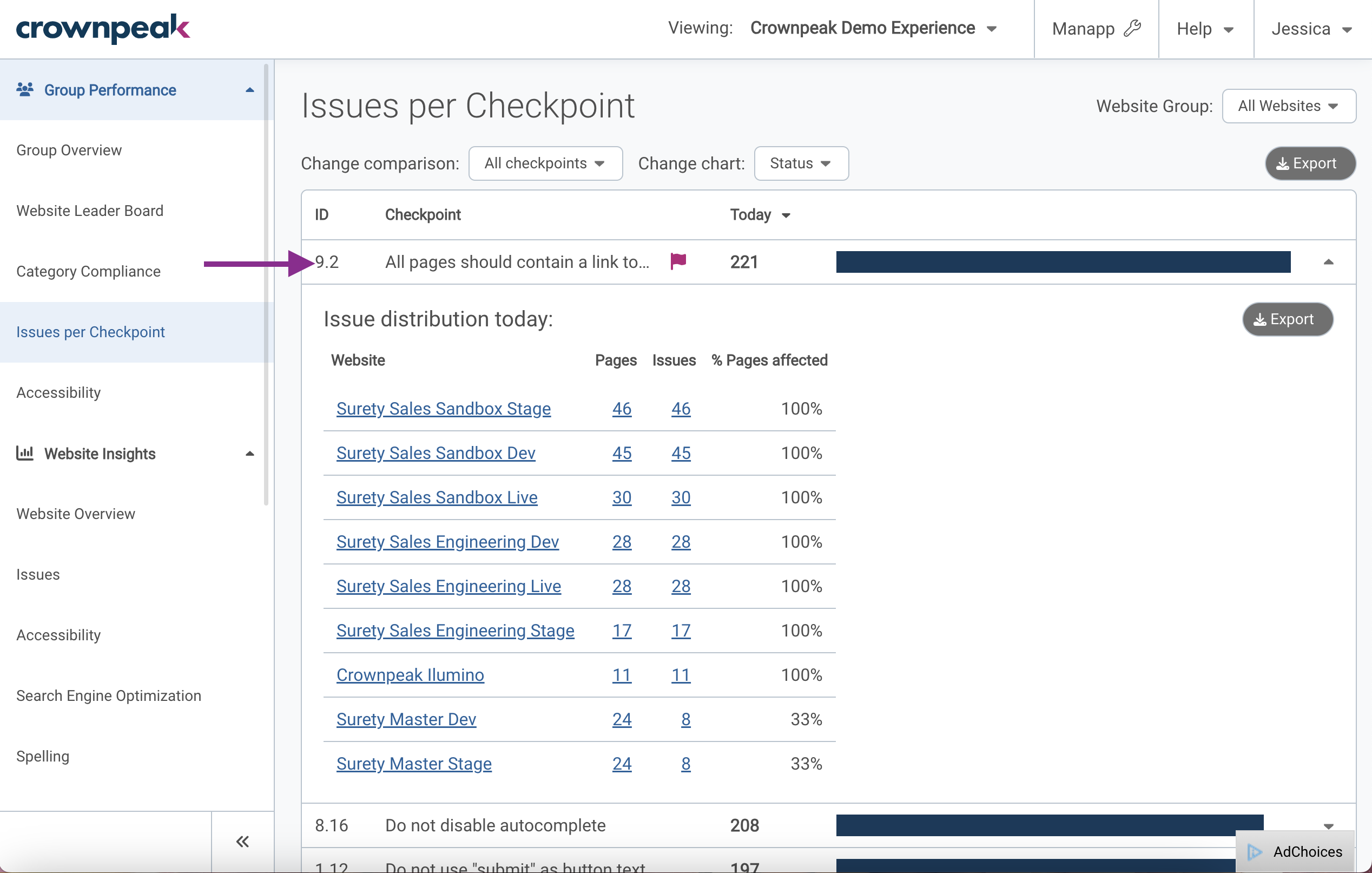Open Surety Sales Engineering Dev link

pyautogui.click(x=448, y=542)
